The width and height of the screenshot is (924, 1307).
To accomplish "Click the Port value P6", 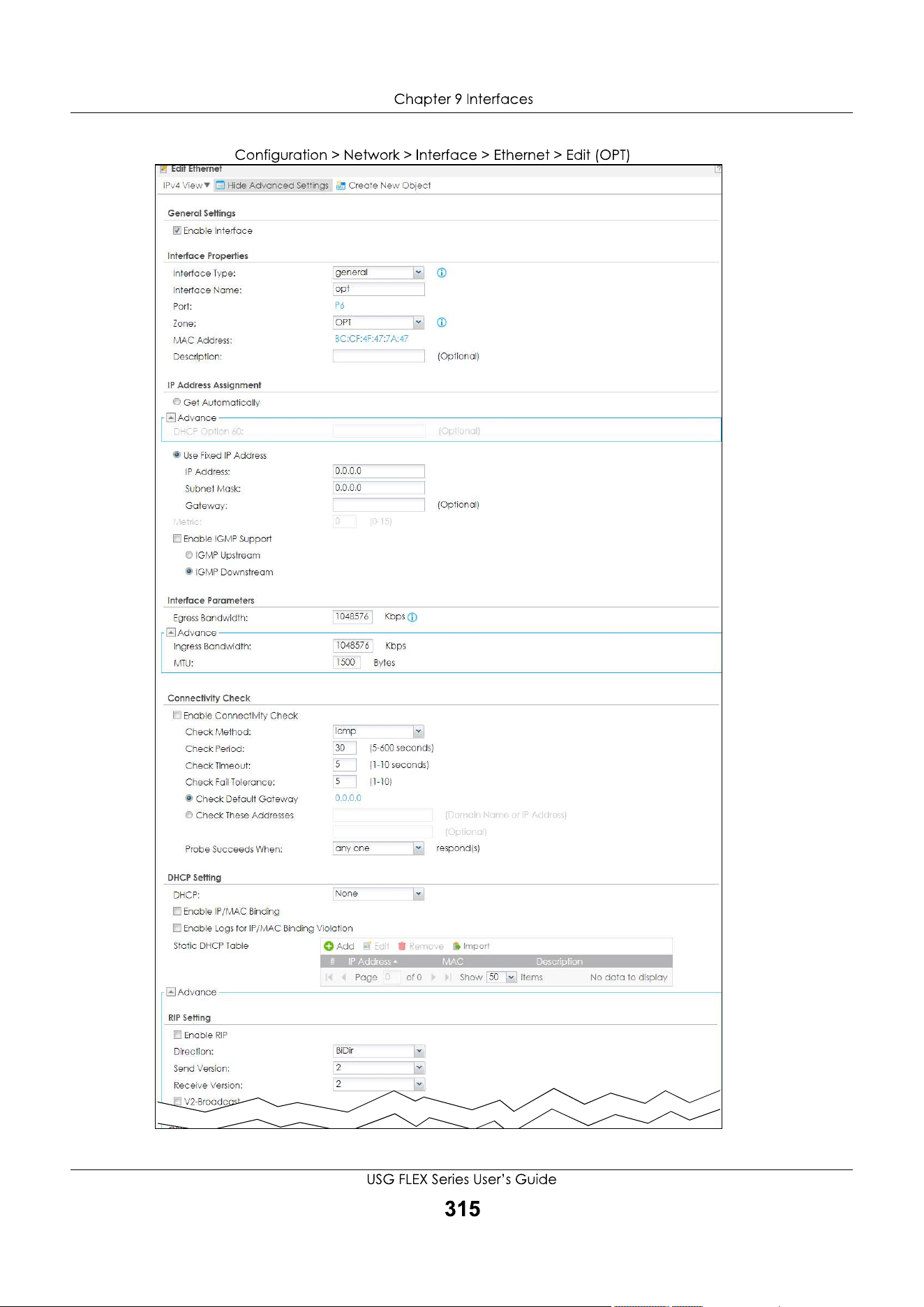I will point(339,306).
